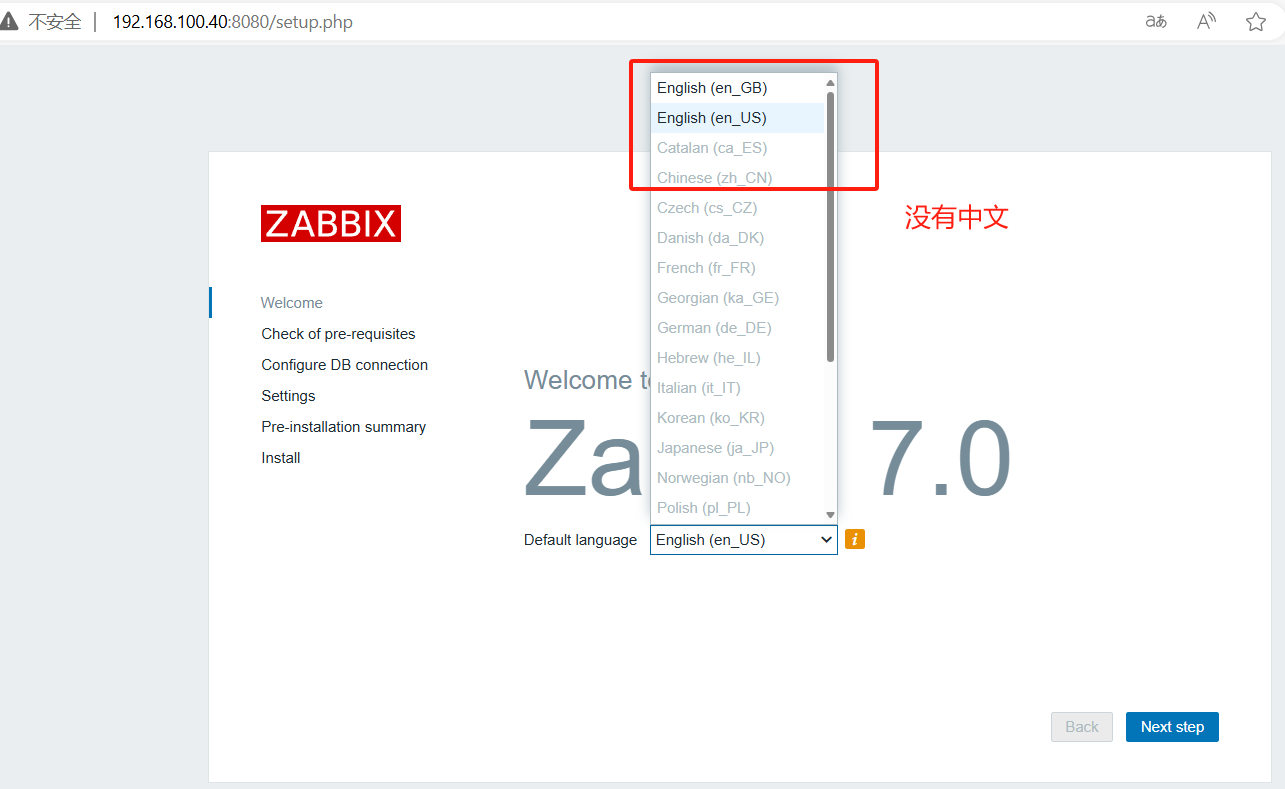Image resolution: width=1285 pixels, height=789 pixels.
Task: Select English (en_US) from the language list
Action: pos(737,118)
